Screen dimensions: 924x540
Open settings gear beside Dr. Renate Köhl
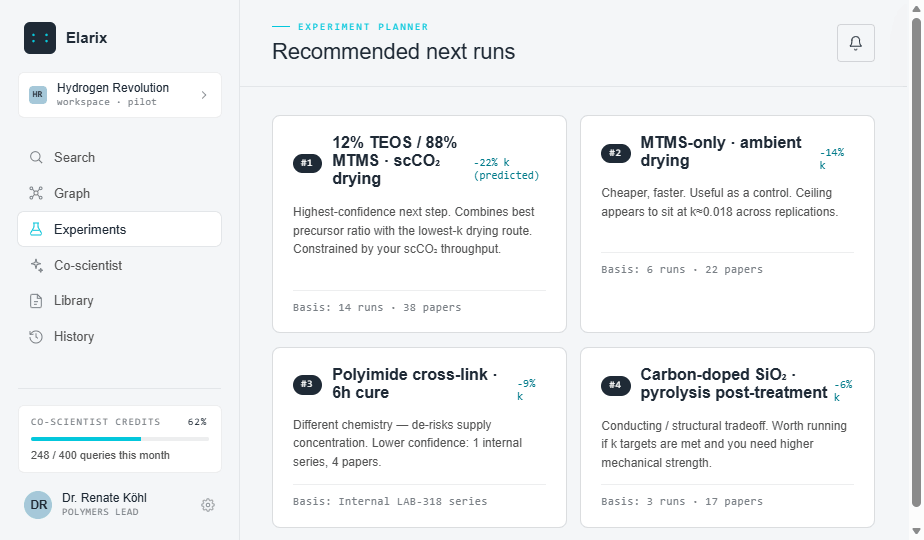207,505
